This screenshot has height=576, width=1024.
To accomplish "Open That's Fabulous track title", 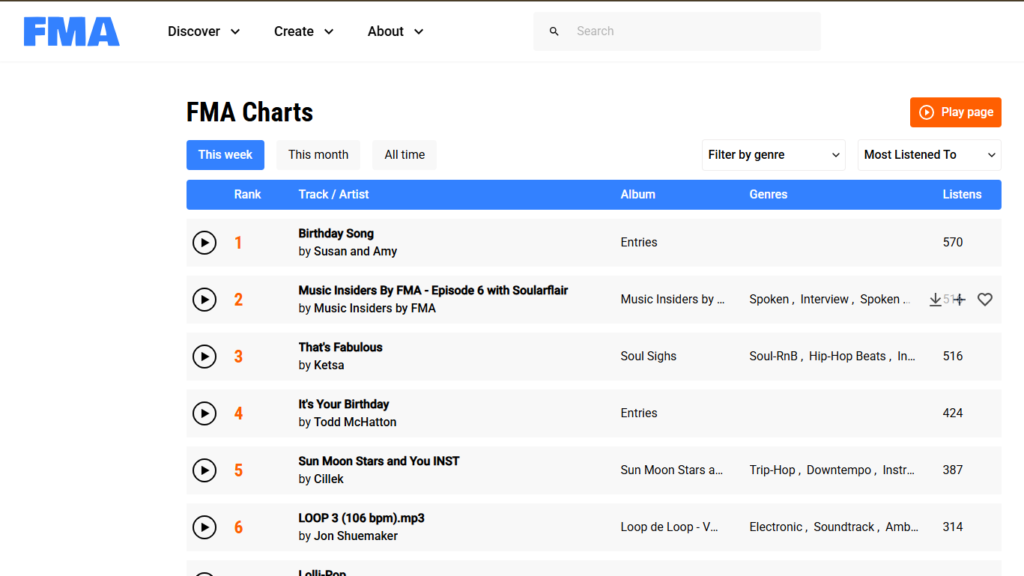I will point(340,347).
